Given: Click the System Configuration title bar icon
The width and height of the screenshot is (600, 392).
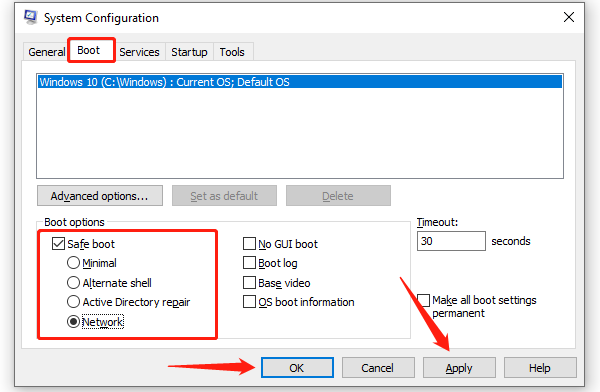Looking at the screenshot, I should [31, 17].
